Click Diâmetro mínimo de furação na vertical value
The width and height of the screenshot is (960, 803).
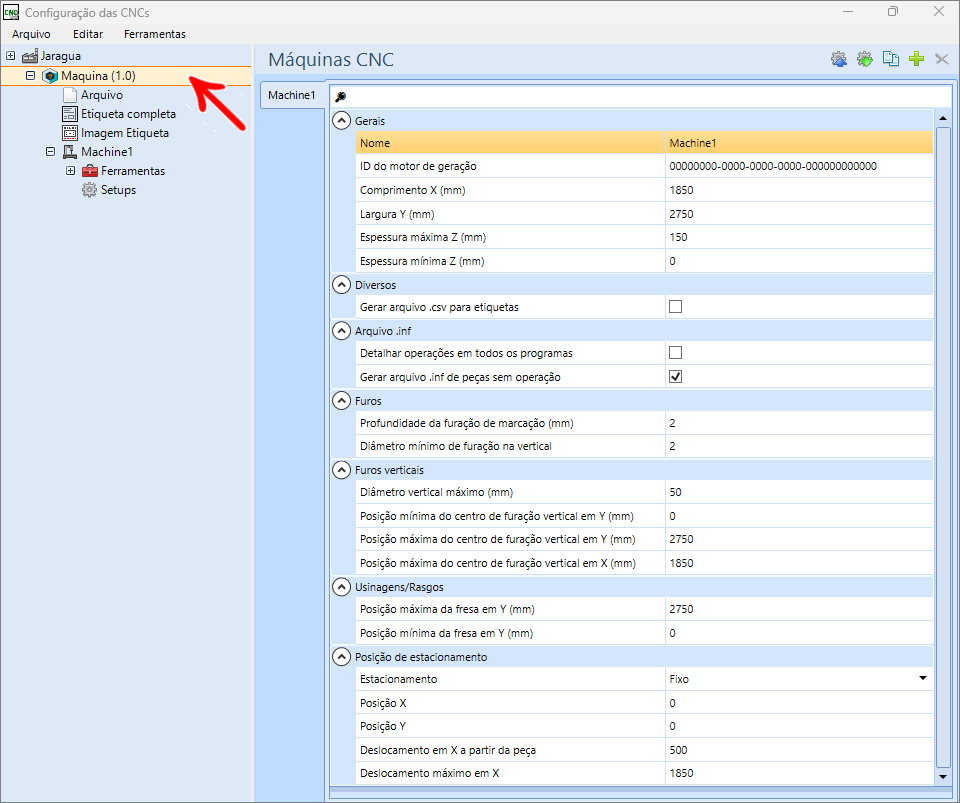point(799,446)
